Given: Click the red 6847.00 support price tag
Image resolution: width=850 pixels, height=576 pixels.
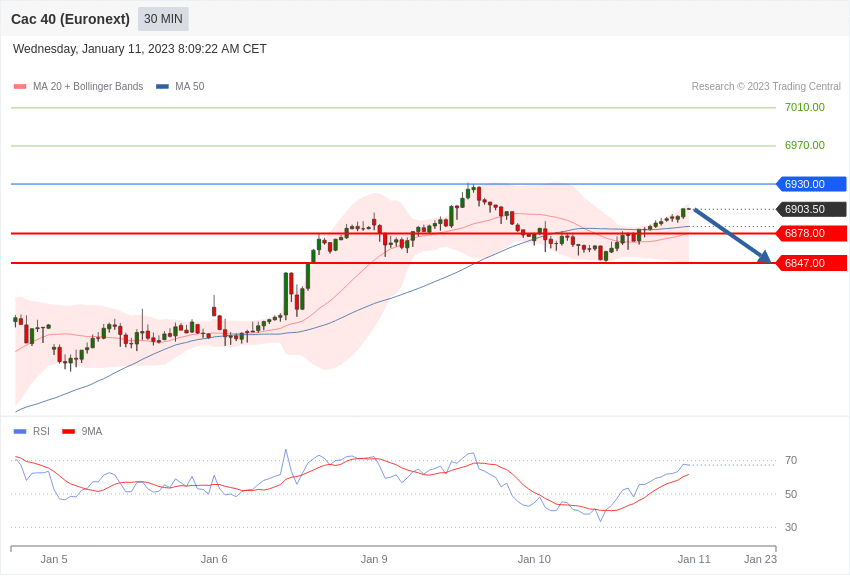Looking at the screenshot, I should (x=812, y=263).
